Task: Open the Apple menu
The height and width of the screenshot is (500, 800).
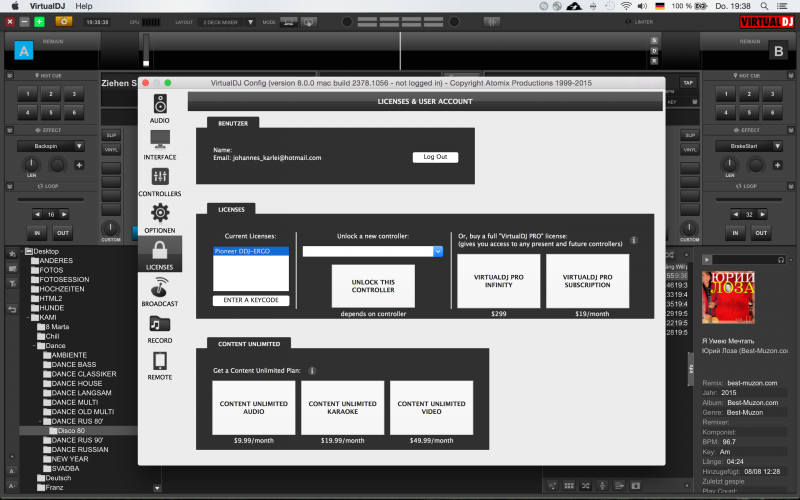Action: point(15,6)
